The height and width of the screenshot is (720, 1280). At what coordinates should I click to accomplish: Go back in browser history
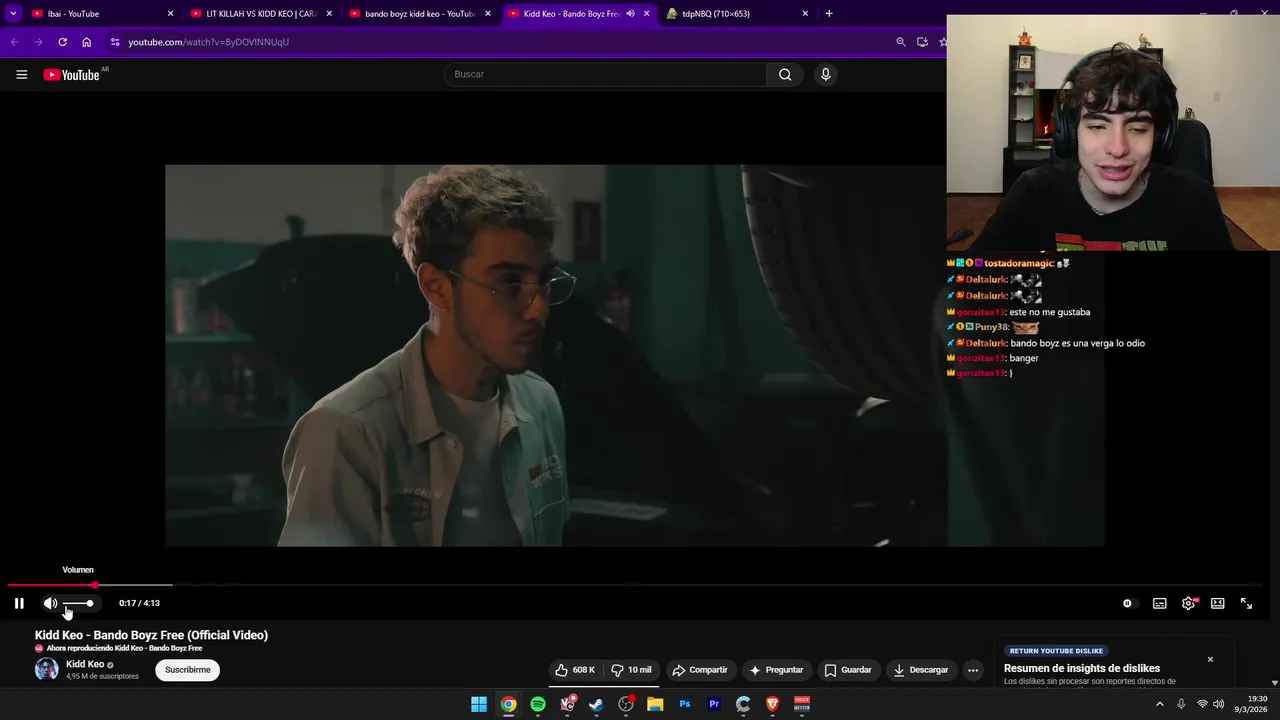point(14,42)
